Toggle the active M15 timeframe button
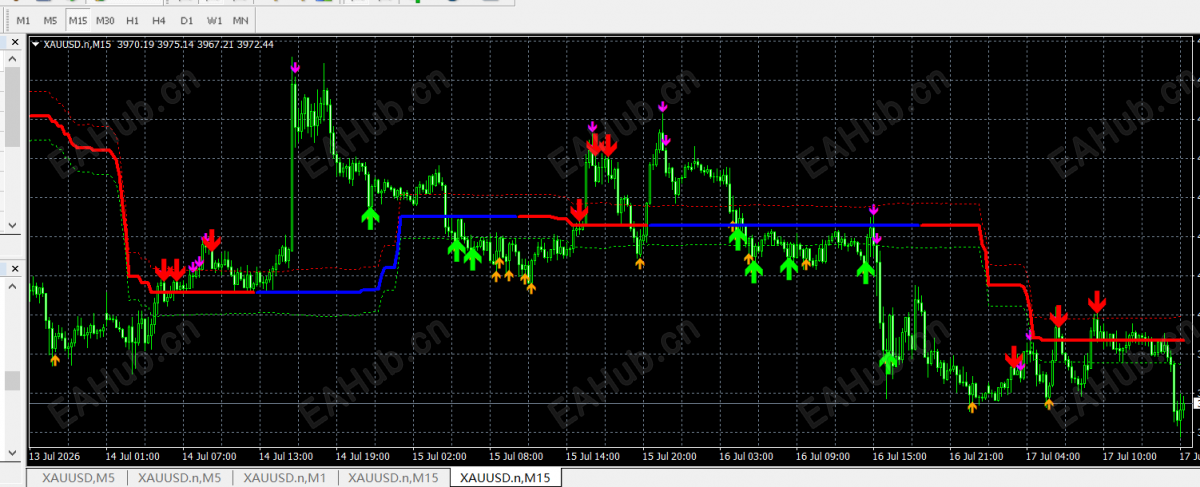 click(77, 20)
